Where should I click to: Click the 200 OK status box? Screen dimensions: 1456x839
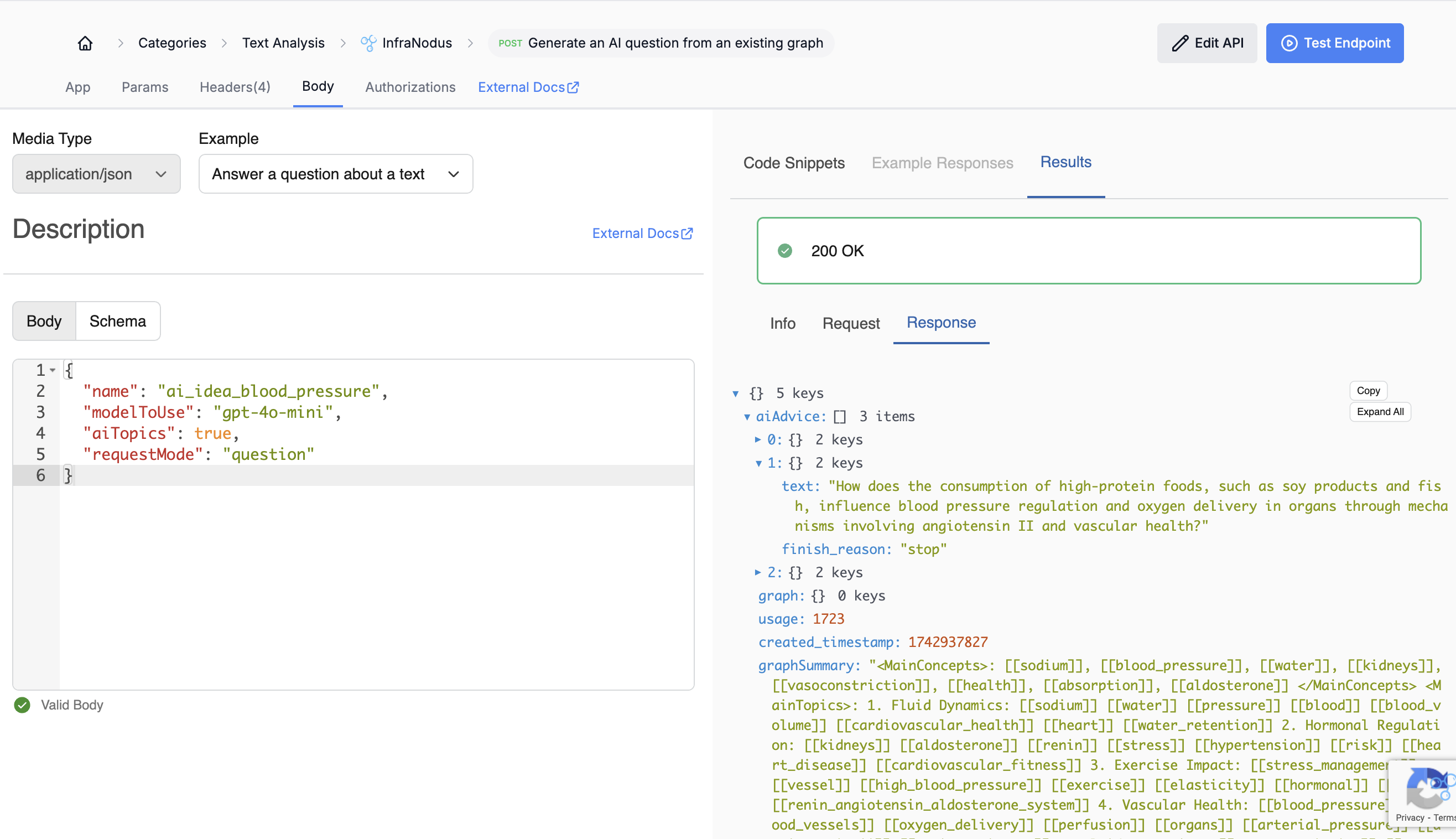click(1089, 251)
